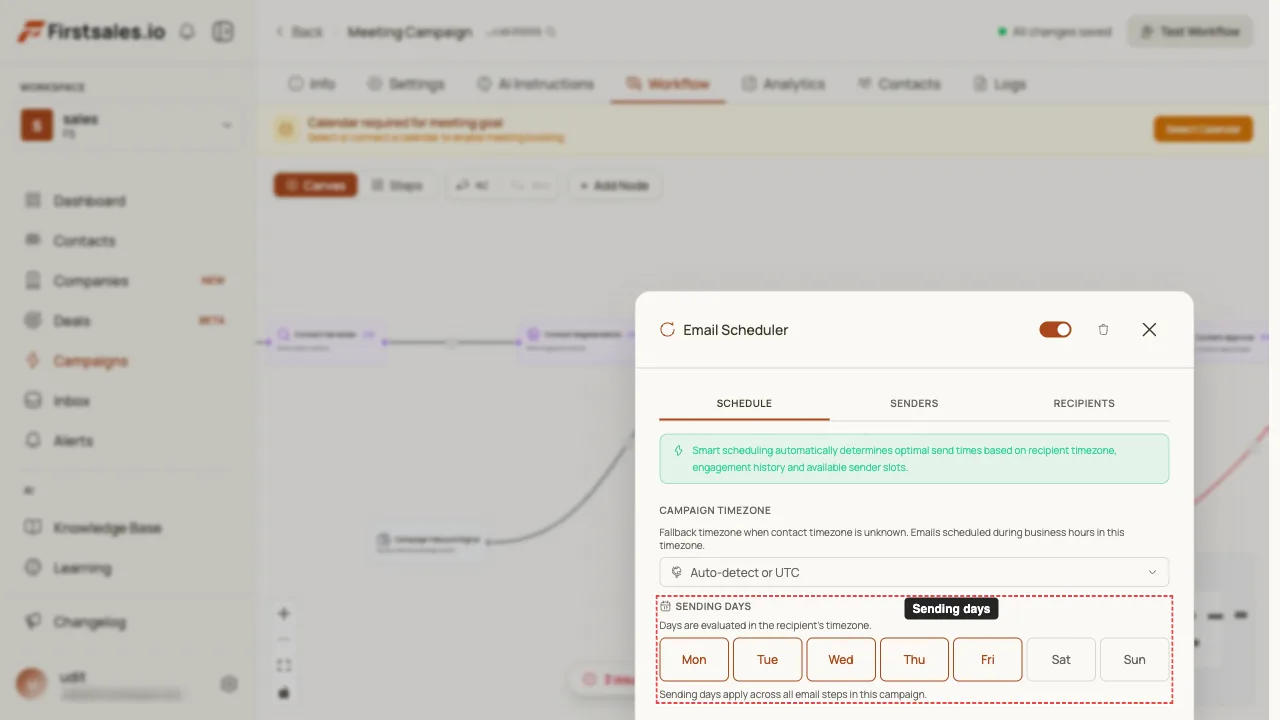Deselect Mon as a sending day
The height and width of the screenshot is (720, 1280).
click(x=694, y=659)
